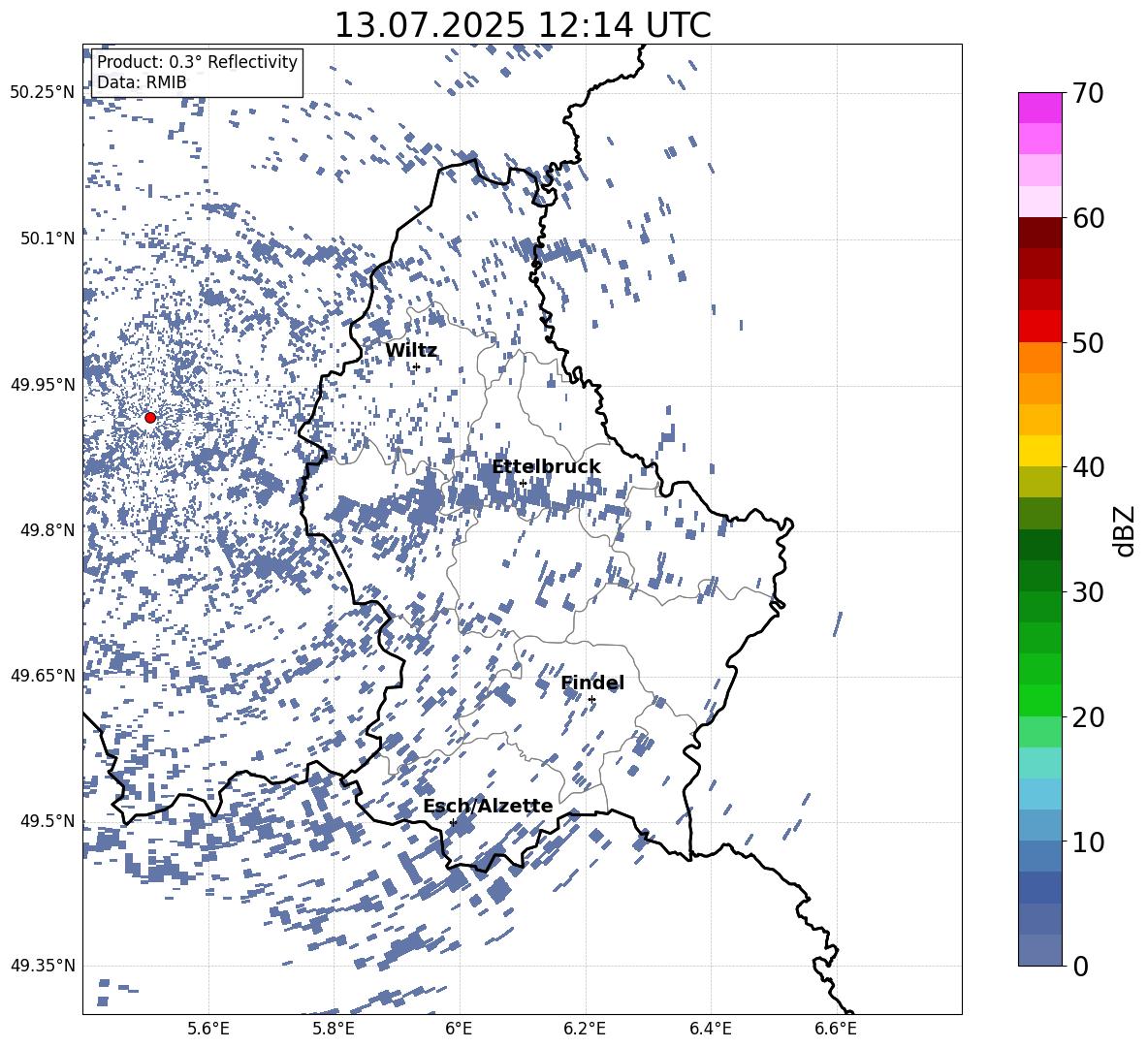Click the 6.6°E longitude label

(x=836, y=1029)
